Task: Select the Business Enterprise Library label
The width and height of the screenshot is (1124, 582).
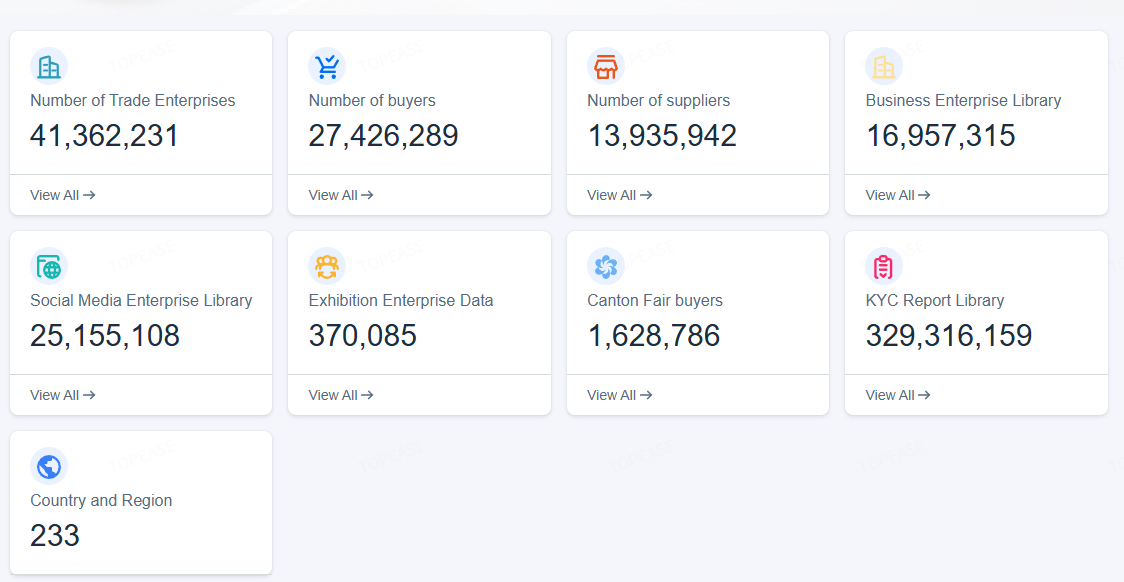Action: (x=963, y=100)
